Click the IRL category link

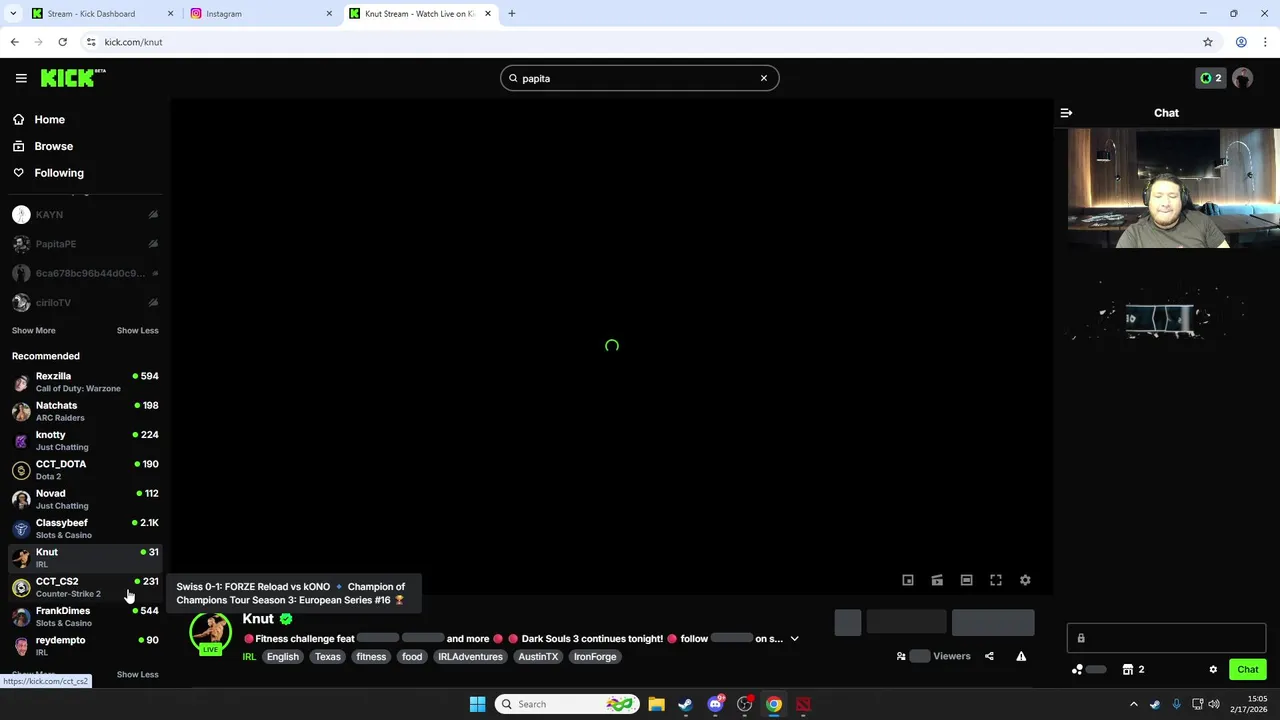click(x=249, y=657)
